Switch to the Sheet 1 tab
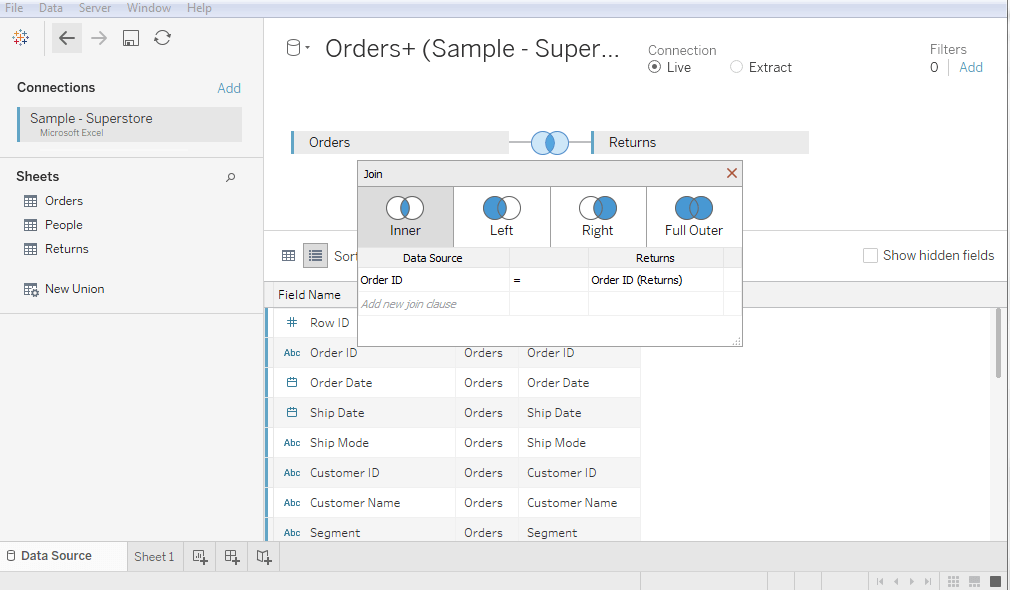The height and width of the screenshot is (590, 1010). pyautogui.click(x=155, y=557)
